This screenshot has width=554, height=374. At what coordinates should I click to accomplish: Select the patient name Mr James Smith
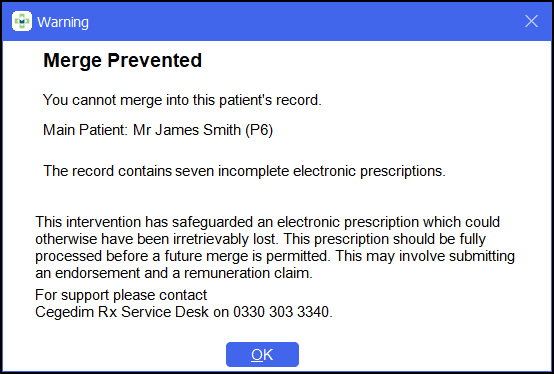pyautogui.click(x=187, y=130)
